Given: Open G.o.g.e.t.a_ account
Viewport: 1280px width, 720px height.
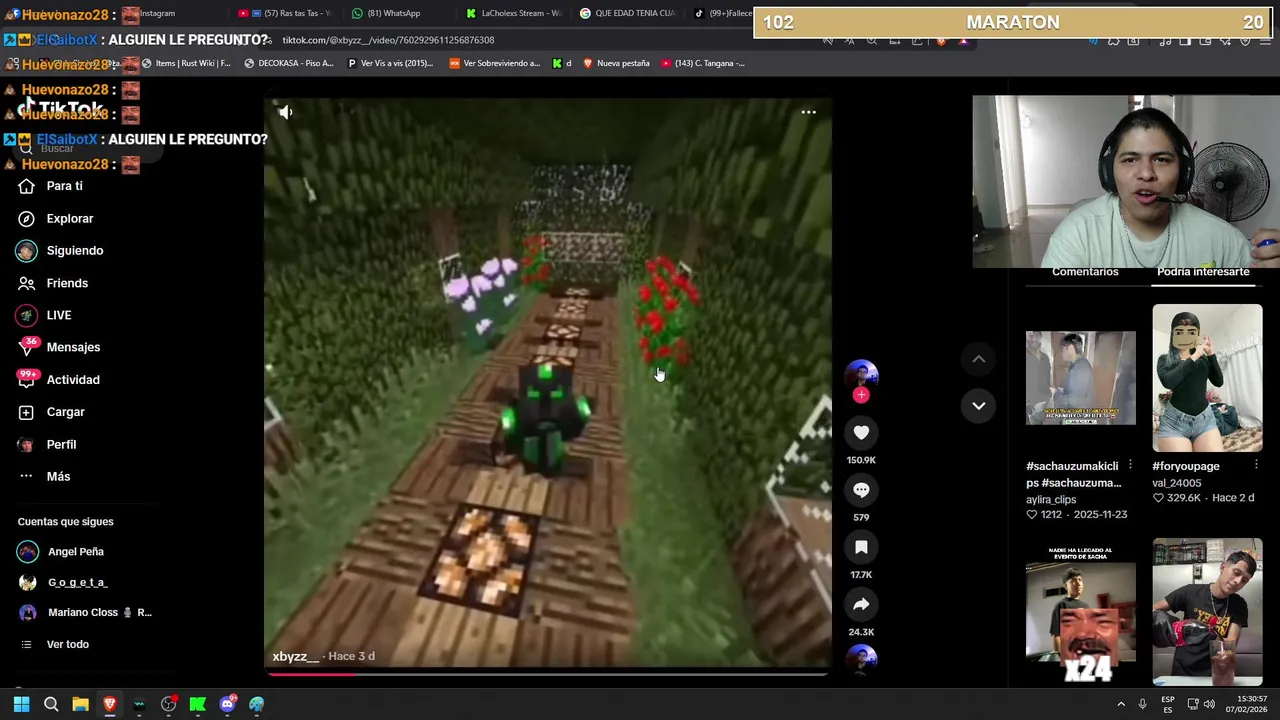Looking at the screenshot, I should coord(77,582).
